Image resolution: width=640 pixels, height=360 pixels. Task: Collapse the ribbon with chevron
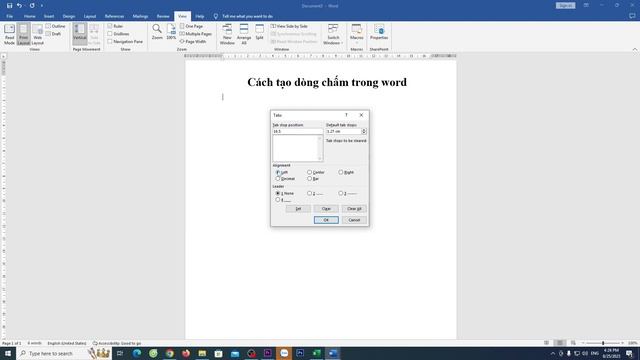click(635, 50)
